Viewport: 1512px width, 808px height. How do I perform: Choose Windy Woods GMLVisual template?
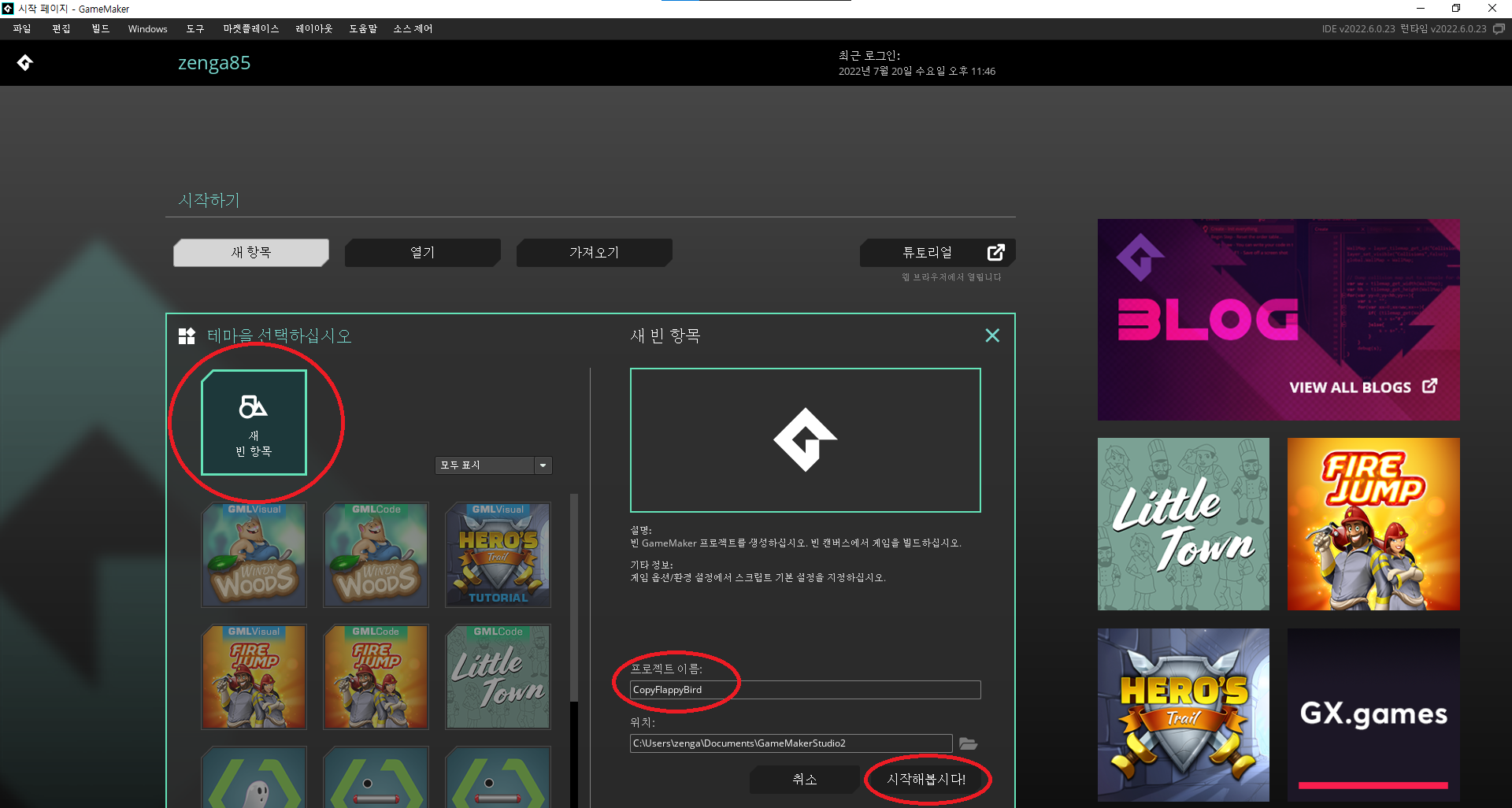point(254,555)
